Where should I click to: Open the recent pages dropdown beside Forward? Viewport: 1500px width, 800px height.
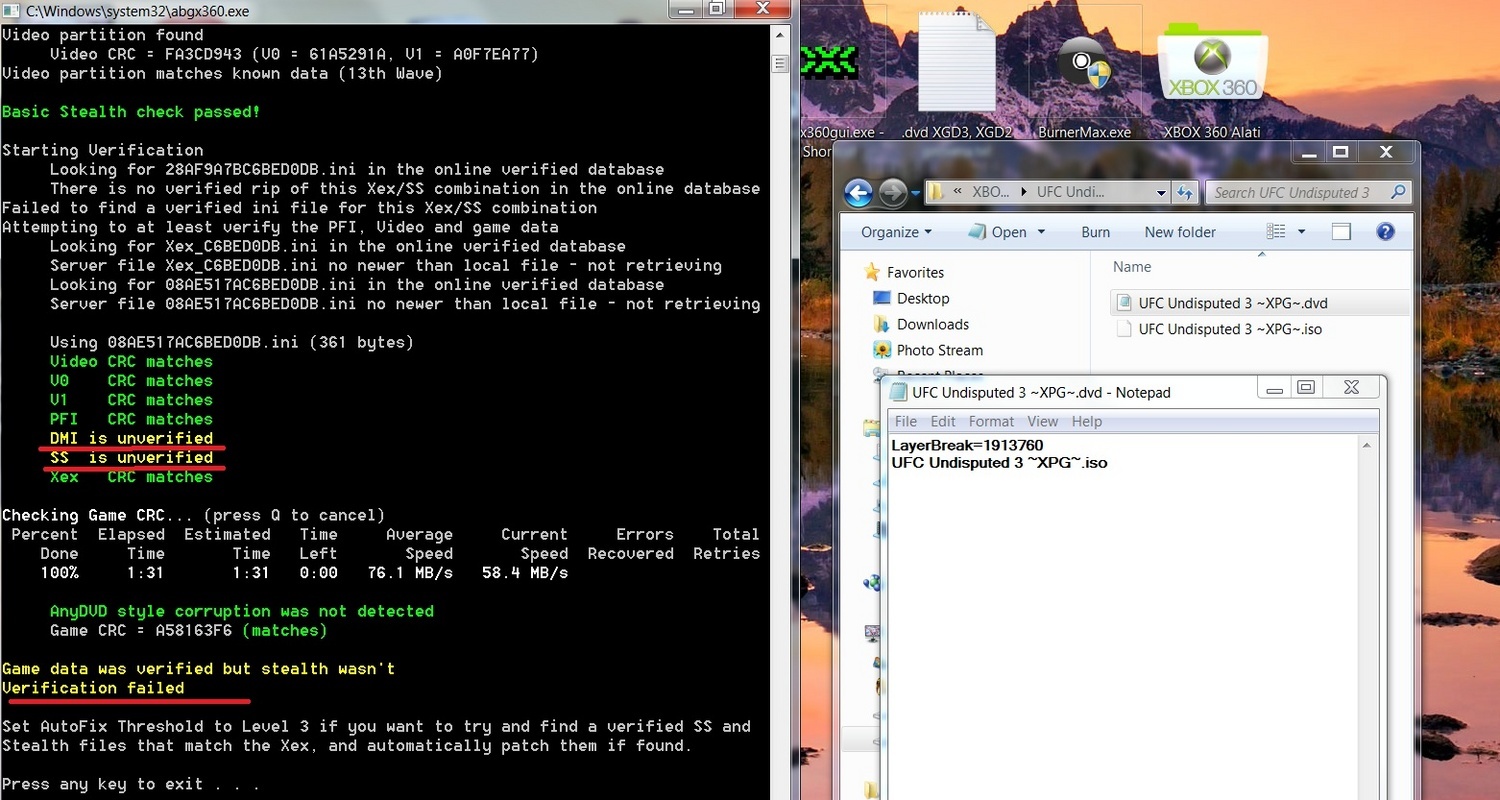point(915,194)
